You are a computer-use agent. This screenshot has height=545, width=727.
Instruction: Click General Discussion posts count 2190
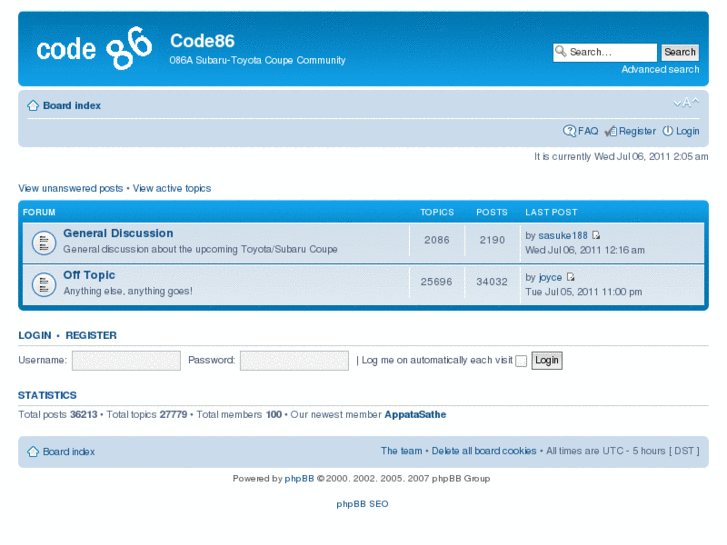click(x=492, y=240)
